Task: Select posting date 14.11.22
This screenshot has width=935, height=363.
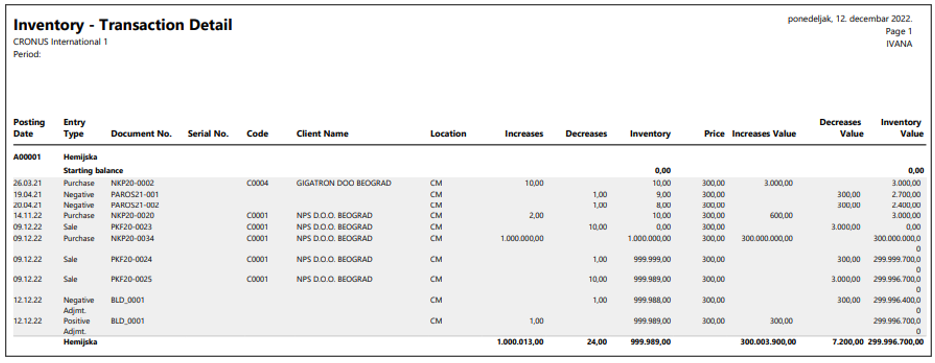Action: [27, 216]
